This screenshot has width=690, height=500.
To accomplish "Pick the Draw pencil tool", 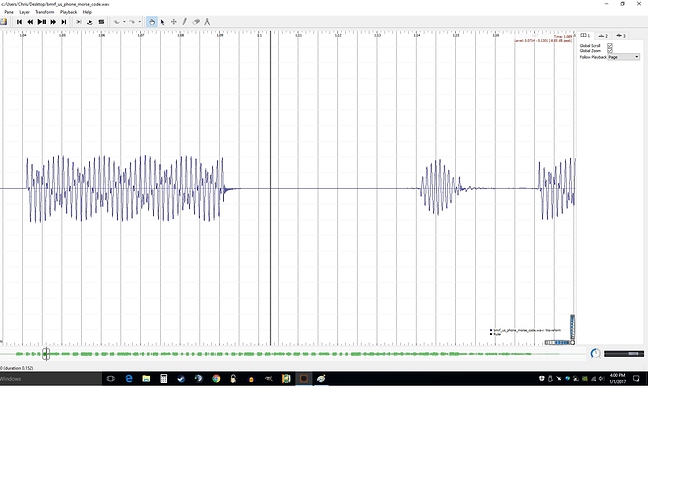I will pyautogui.click(x=186, y=21).
